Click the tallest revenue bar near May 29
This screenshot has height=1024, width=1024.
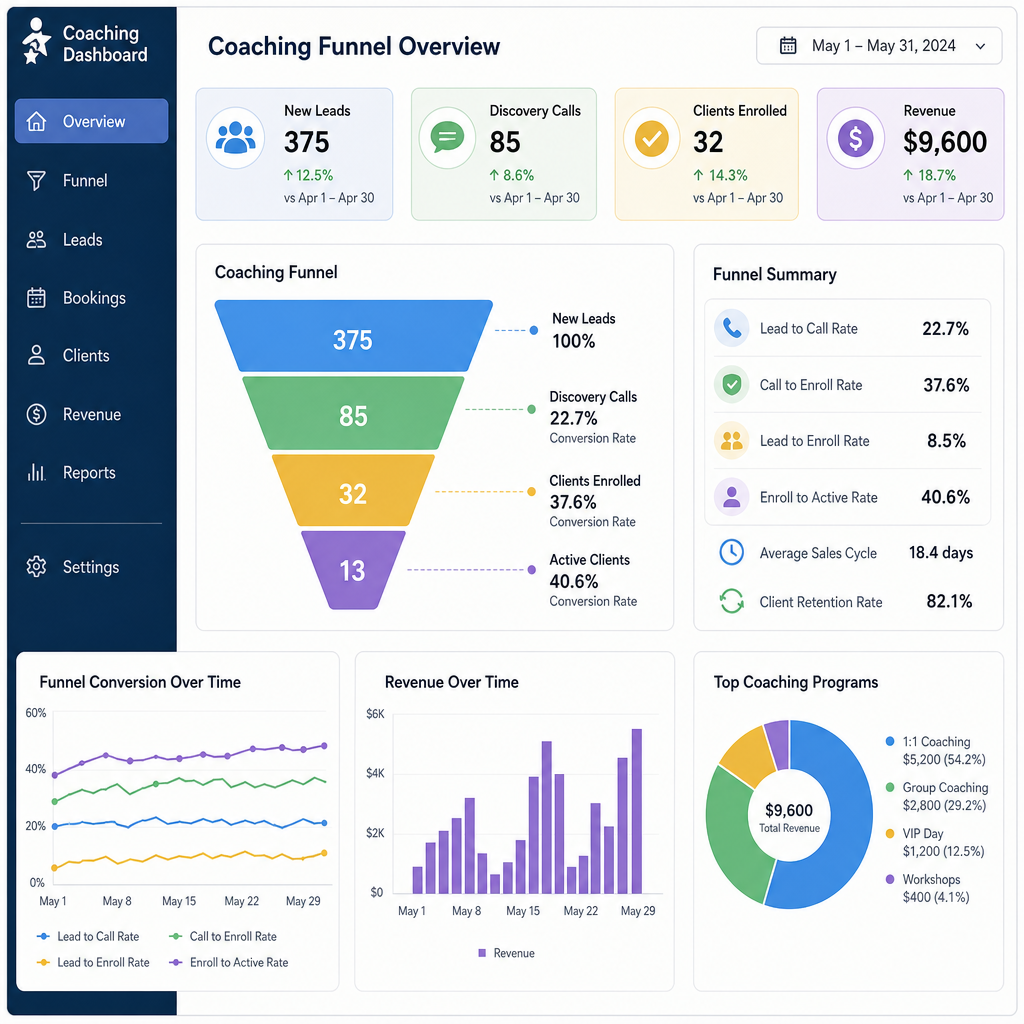tap(637, 811)
